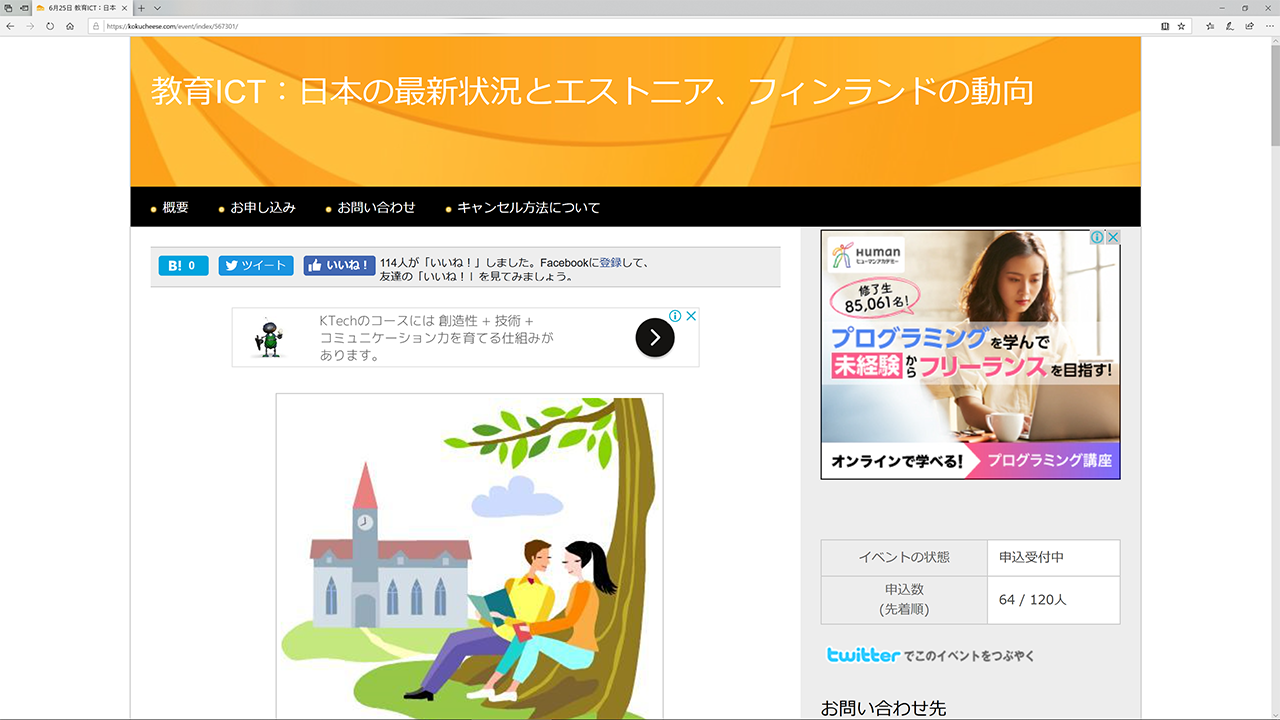Click the お問い合わせ先 heading
Screen dimensions: 1280x720
coord(883,708)
